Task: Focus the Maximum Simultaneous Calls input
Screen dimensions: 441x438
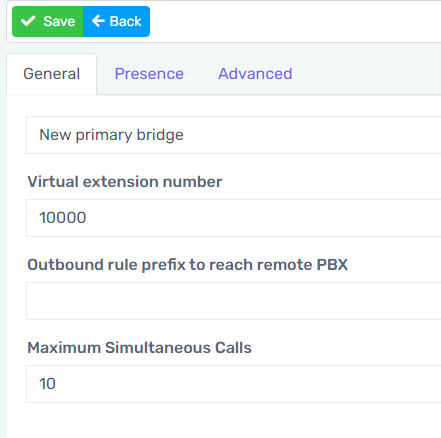Action: coord(234,384)
